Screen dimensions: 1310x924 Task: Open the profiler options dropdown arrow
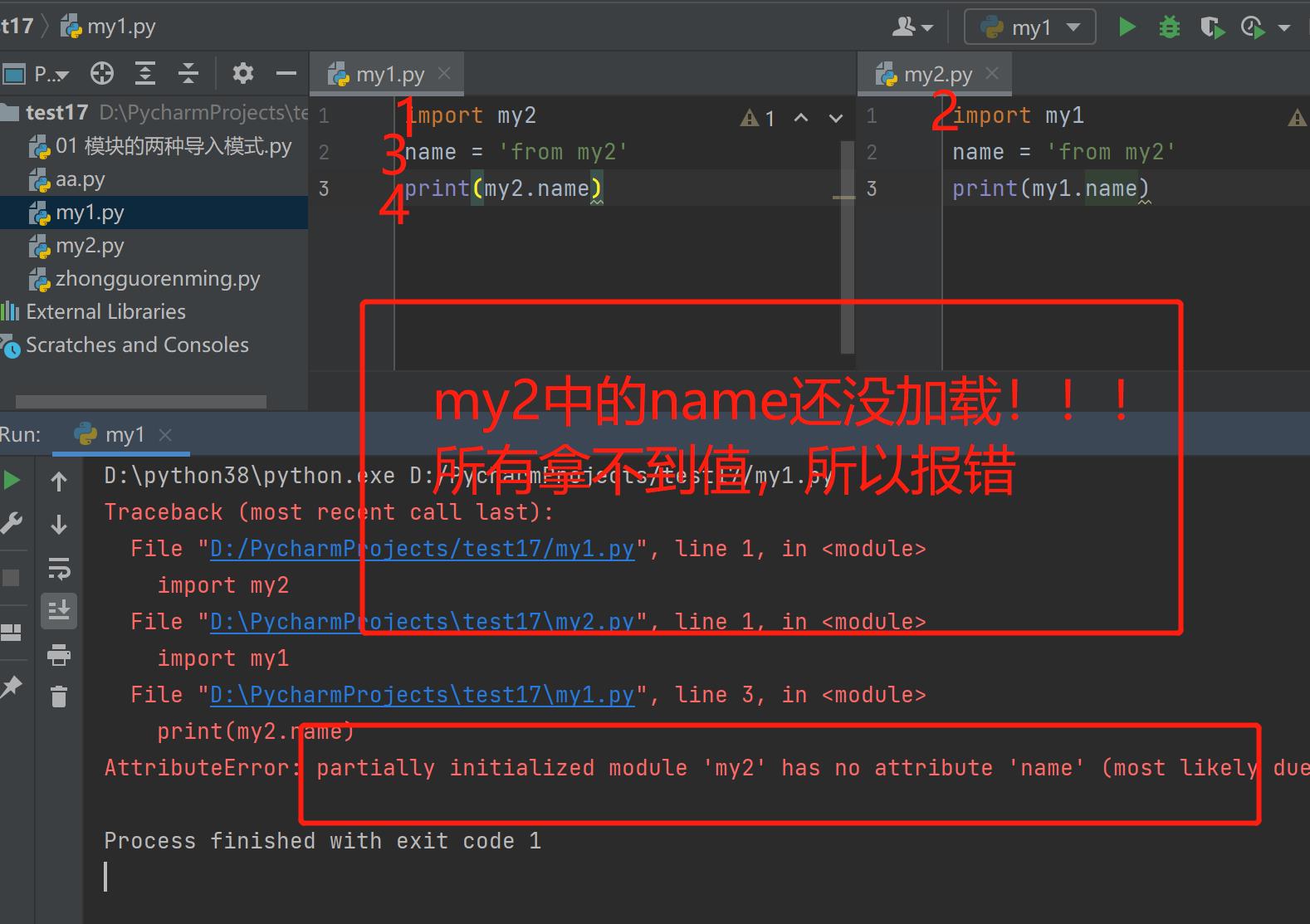(1283, 27)
